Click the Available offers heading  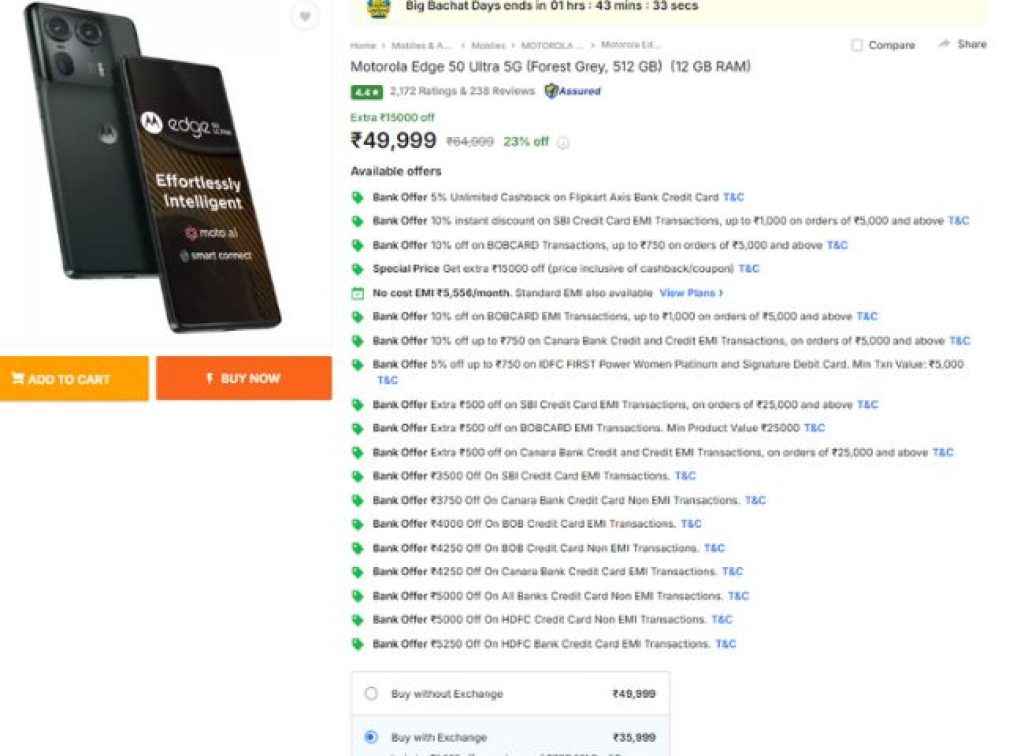pyautogui.click(x=396, y=171)
